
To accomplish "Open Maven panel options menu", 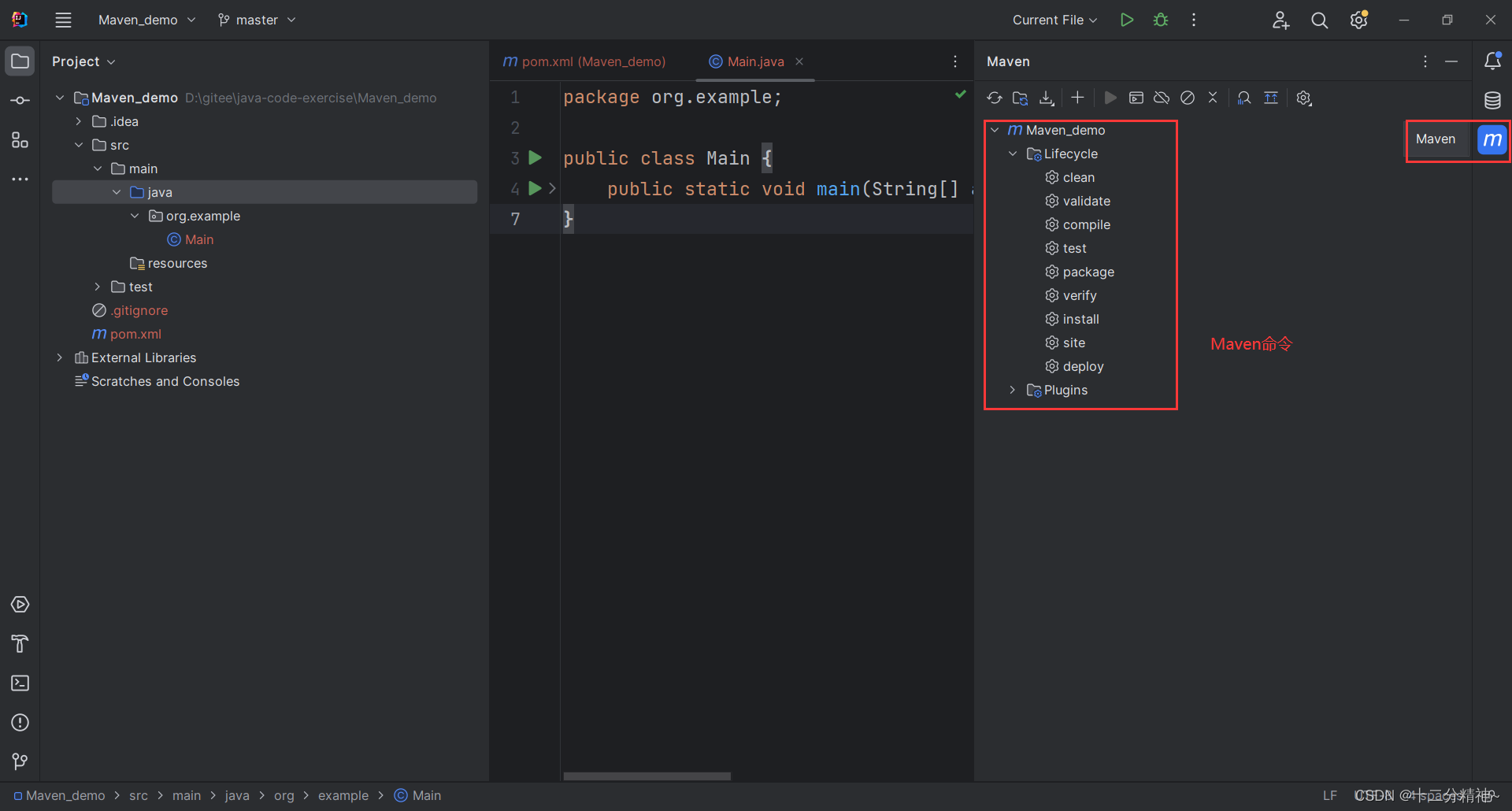I will pos(1425,61).
